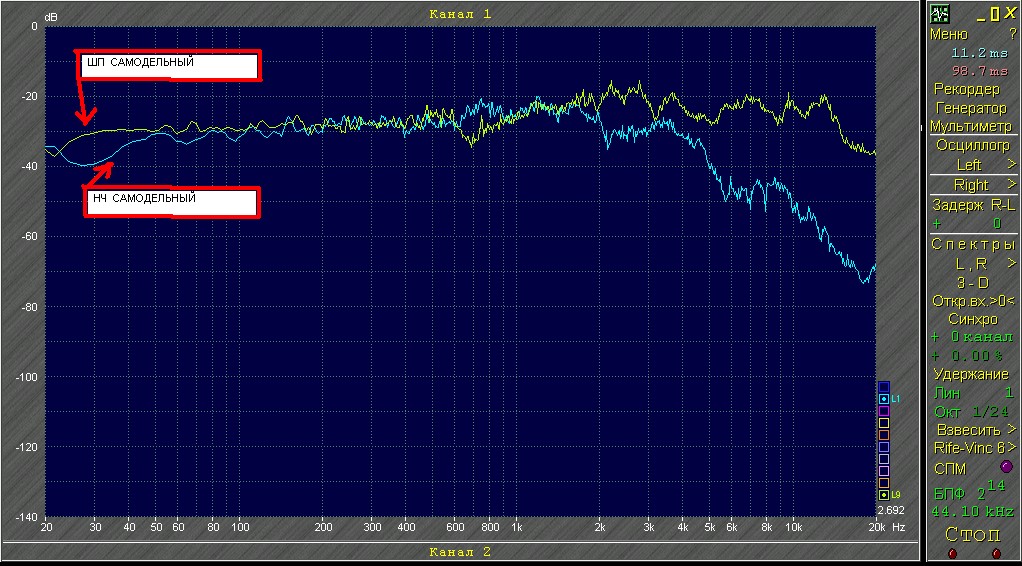Click the Стоп button
Image resolution: width=1022 pixels, height=566 pixels.
click(972, 535)
